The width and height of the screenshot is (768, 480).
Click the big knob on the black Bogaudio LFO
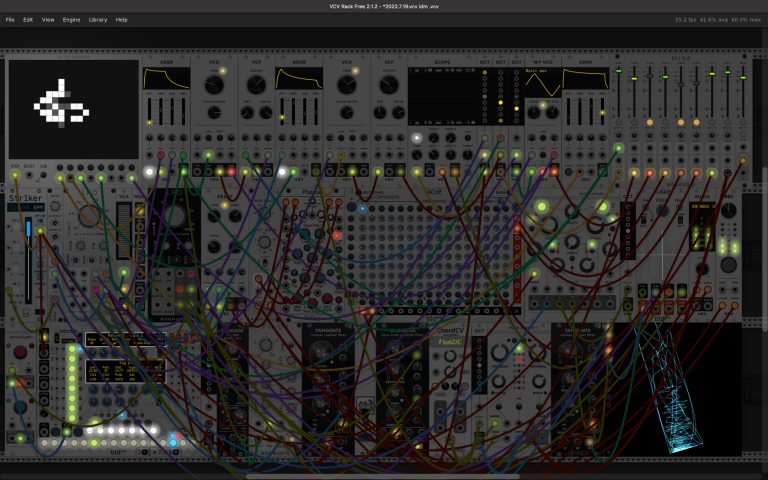pos(175,216)
